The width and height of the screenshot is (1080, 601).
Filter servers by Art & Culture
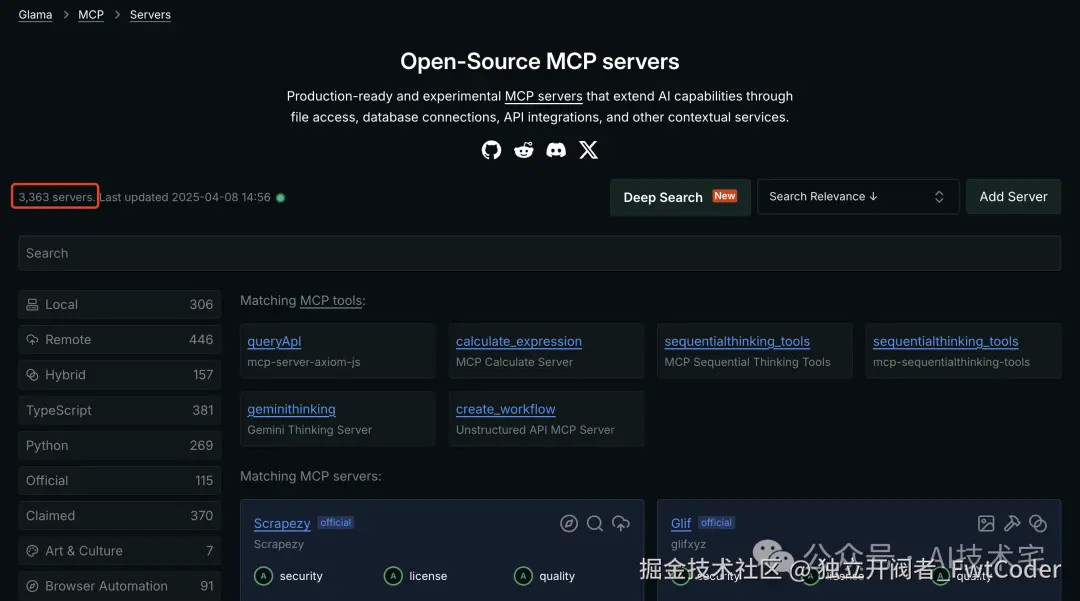coord(120,551)
